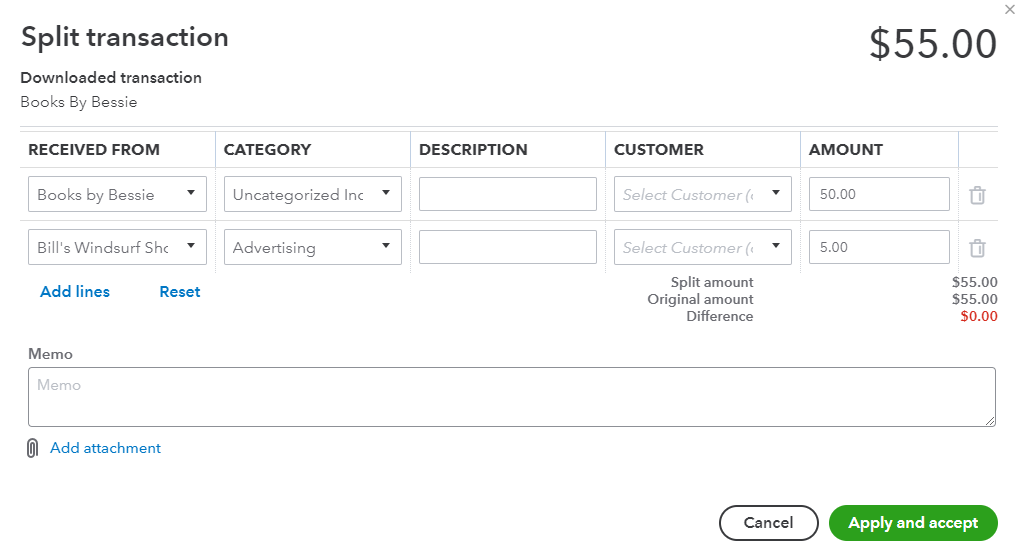Image resolution: width=1023 pixels, height=550 pixels.
Task: Click the second row description field
Action: (508, 247)
